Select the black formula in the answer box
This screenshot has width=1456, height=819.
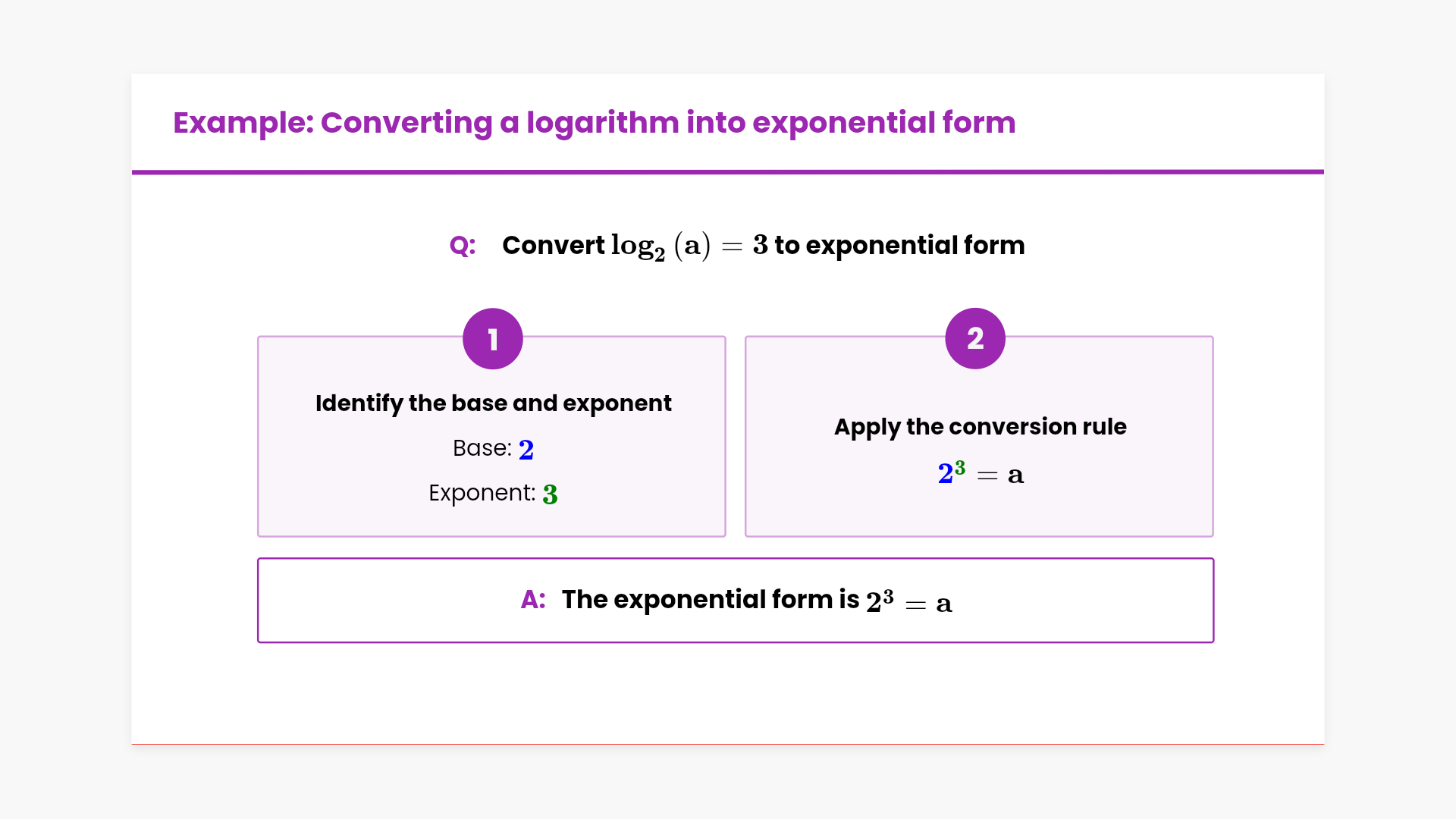point(908,602)
